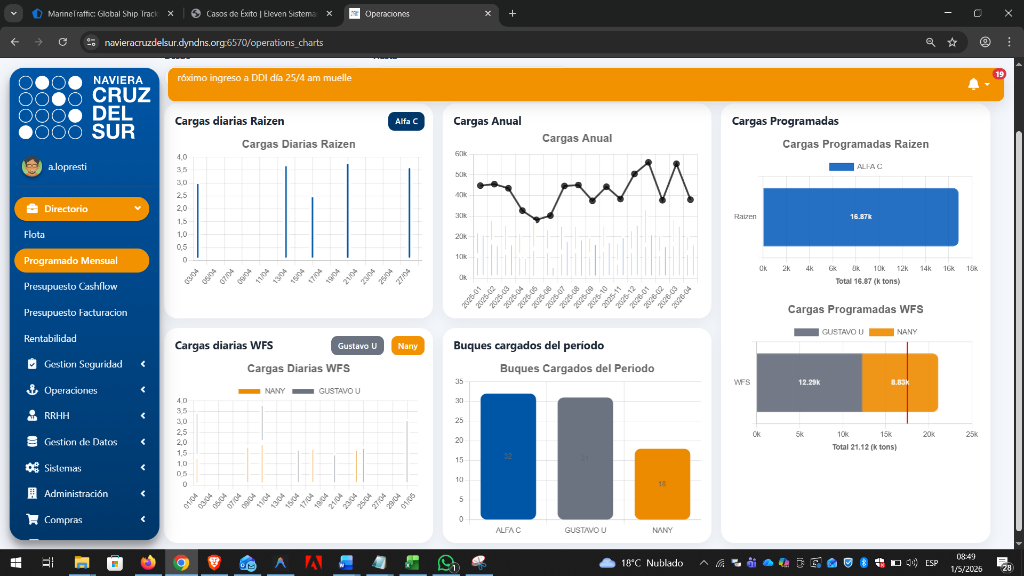Toggle NANY legend in Cargas Diarias WFS chart

(261, 391)
